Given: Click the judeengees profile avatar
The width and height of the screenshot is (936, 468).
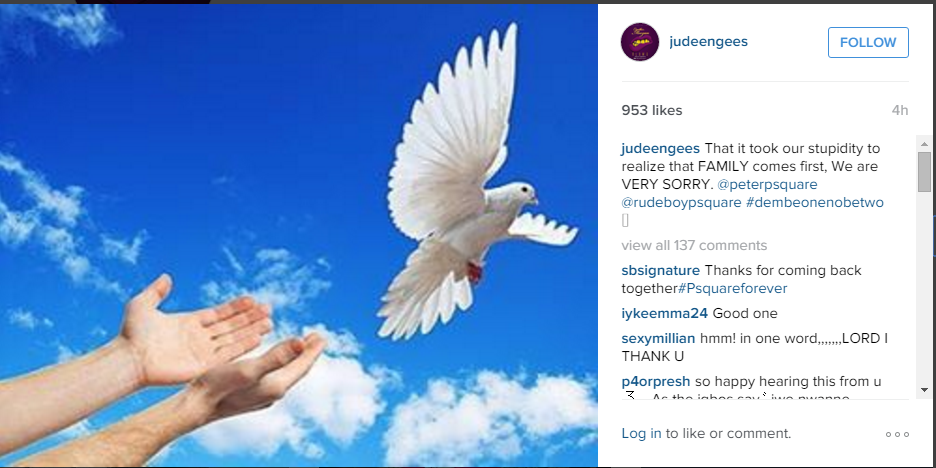Looking at the screenshot, I should [x=640, y=42].
